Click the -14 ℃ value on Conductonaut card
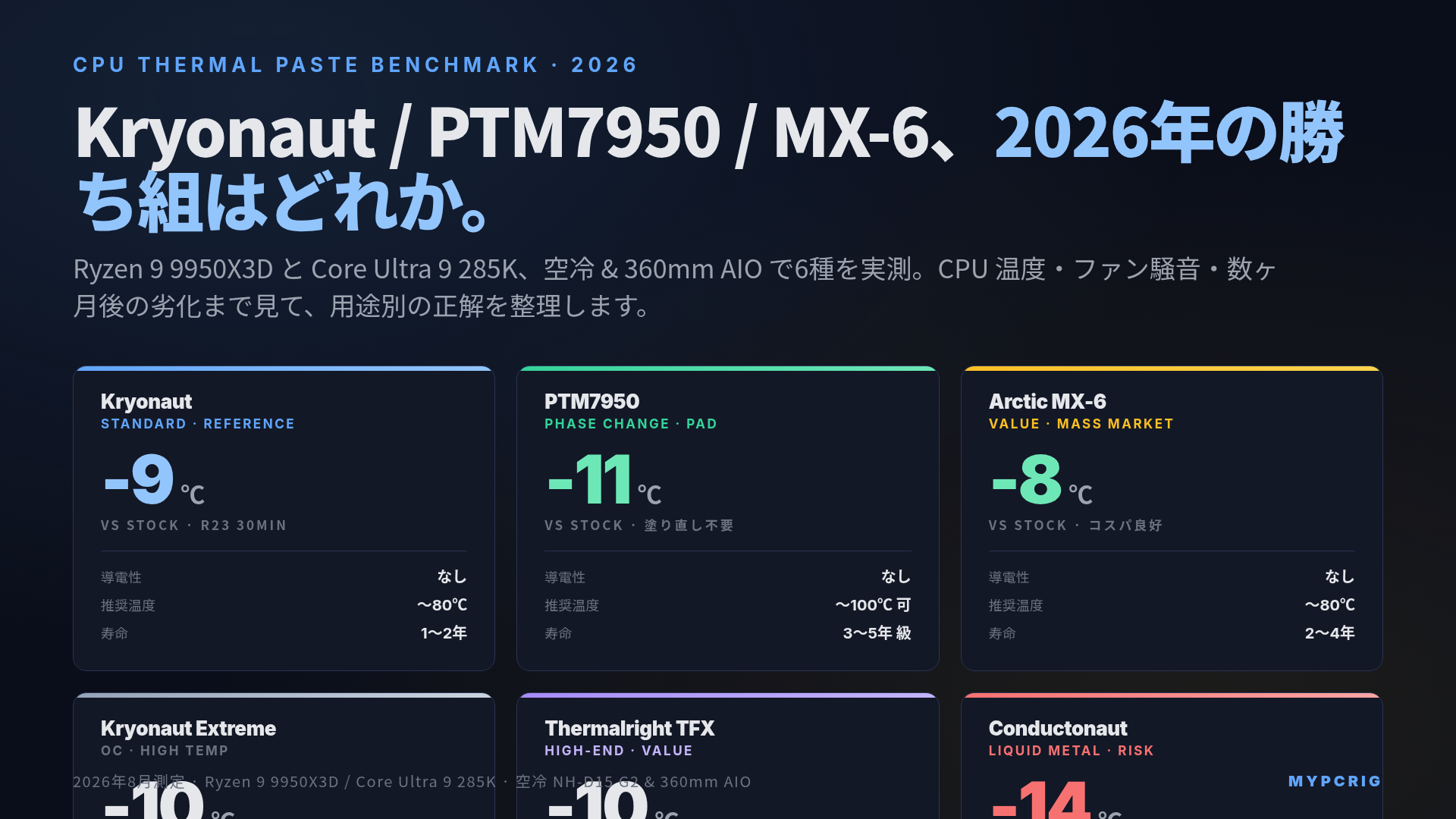The image size is (1456, 819). (x=1056, y=801)
